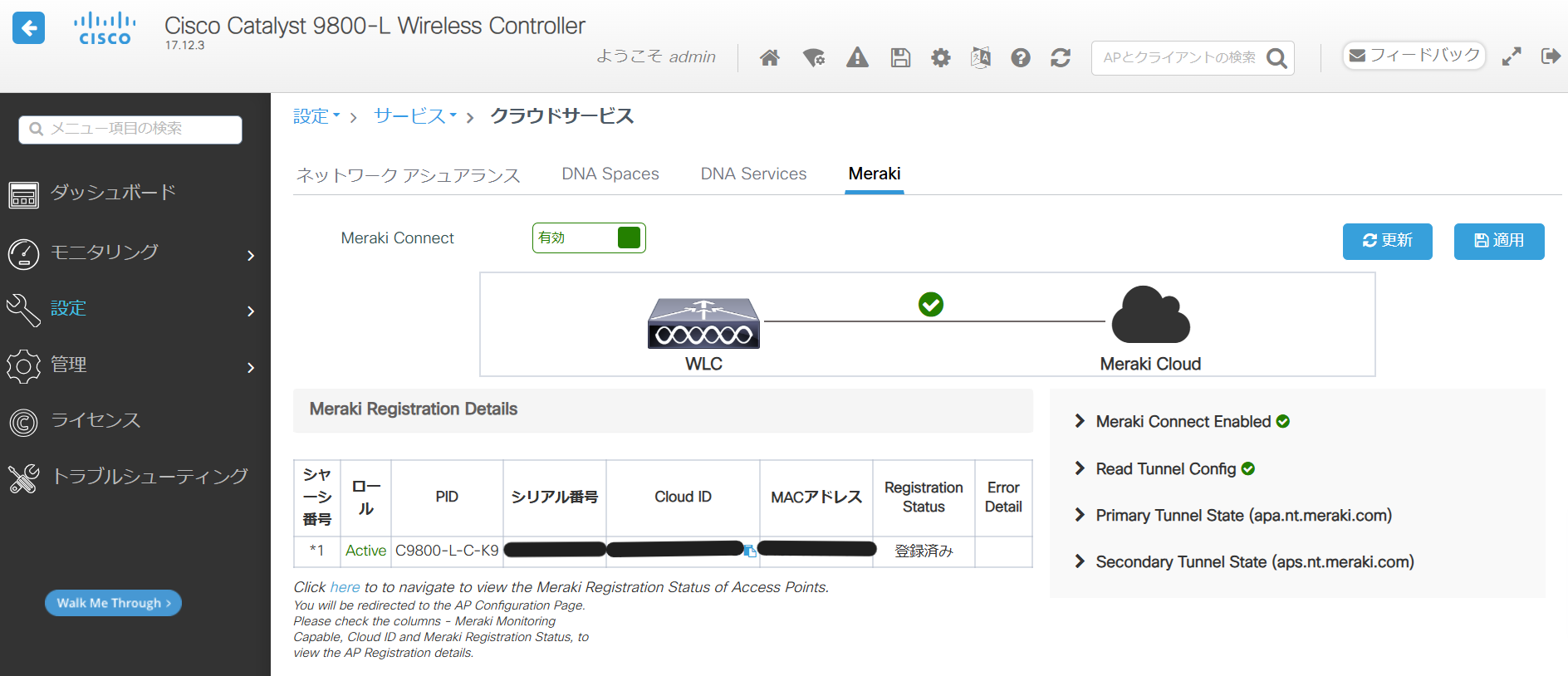This screenshot has width=1568, height=676.
Task: Switch to DNA Spaces tab
Action: [610, 174]
